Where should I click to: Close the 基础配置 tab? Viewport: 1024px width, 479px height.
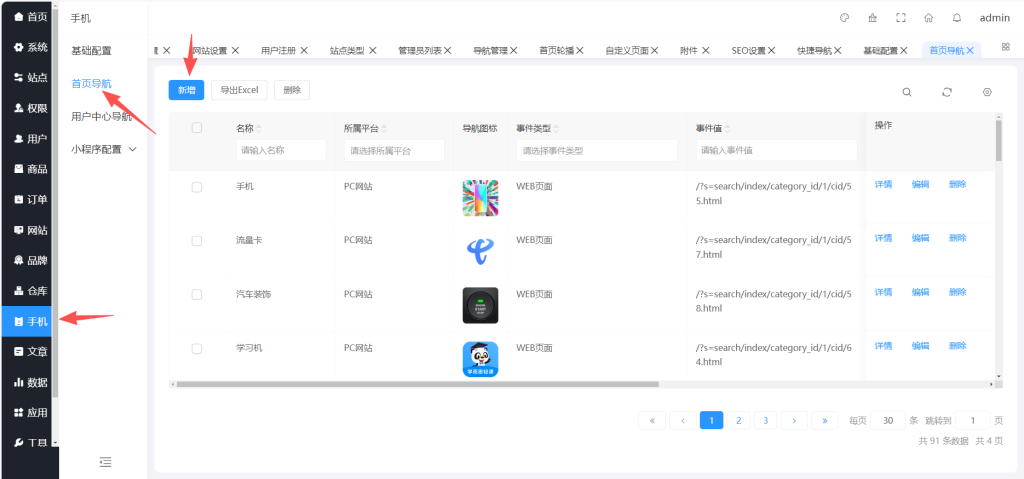click(x=904, y=50)
